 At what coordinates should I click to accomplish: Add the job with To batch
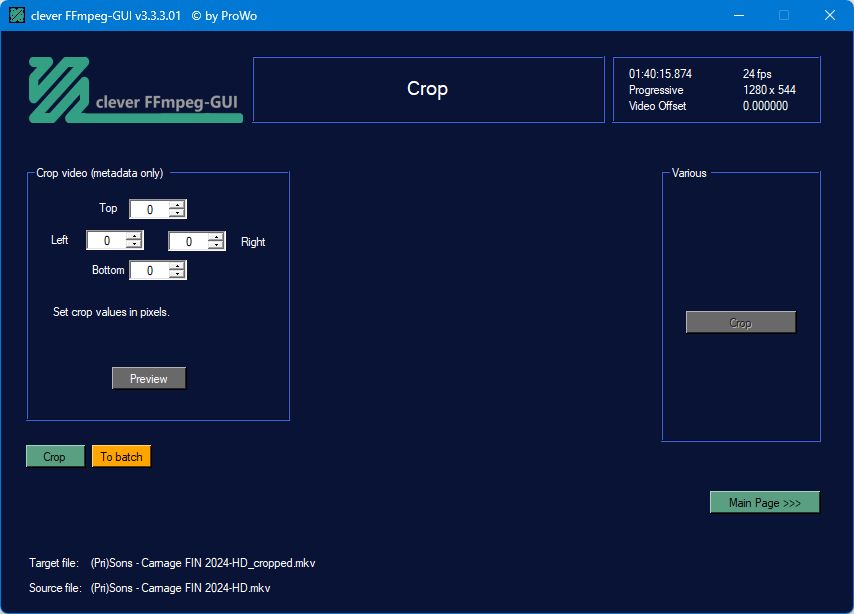(121, 457)
